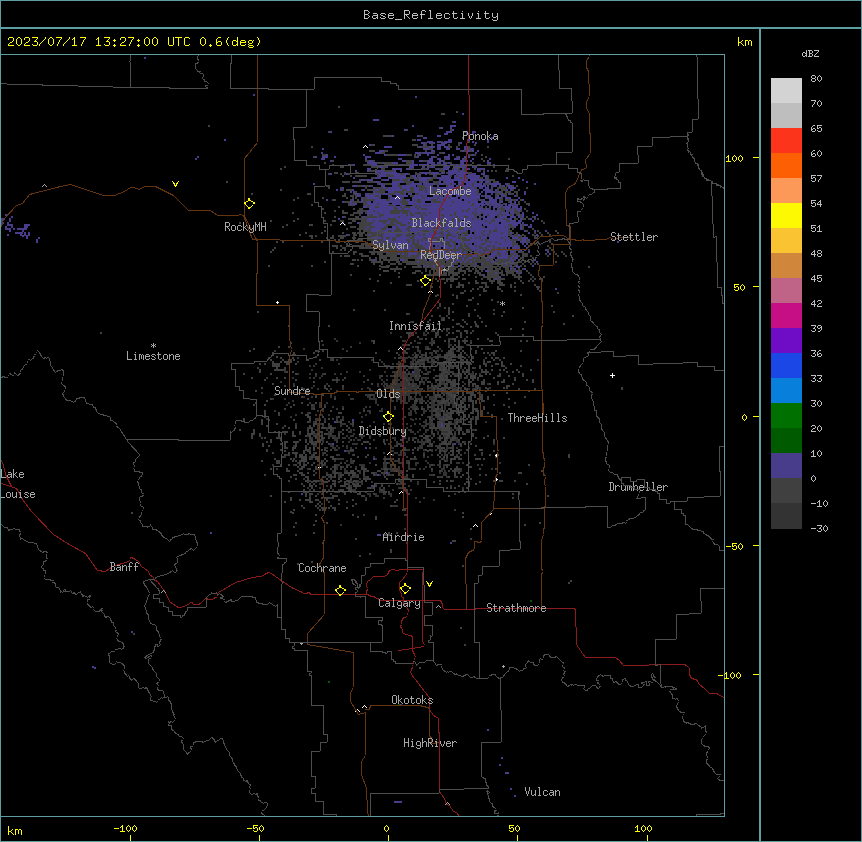
Task: Click the Olds town label
Action: pos(388,394)
